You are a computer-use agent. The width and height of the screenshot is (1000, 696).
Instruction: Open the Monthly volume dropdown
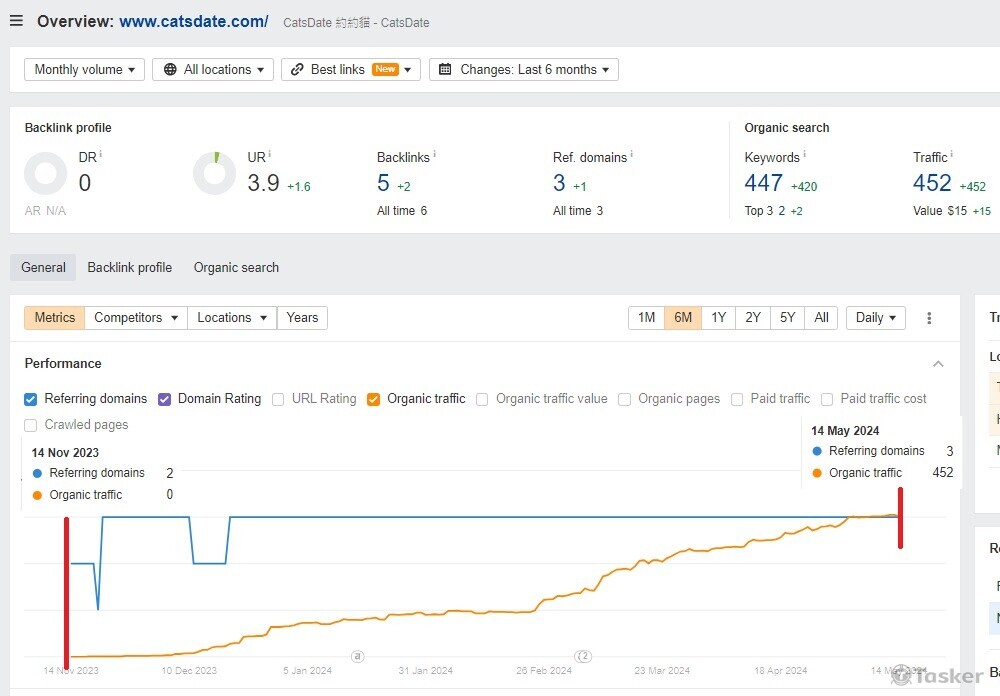coord(84,70)
